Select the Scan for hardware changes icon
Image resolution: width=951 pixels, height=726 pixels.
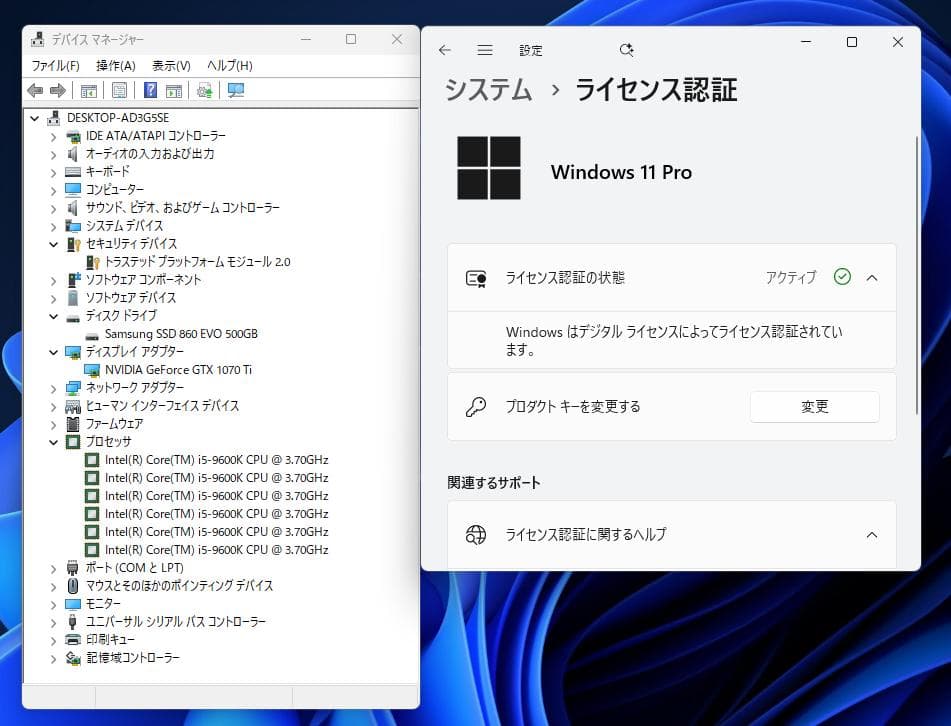[204, 90]
